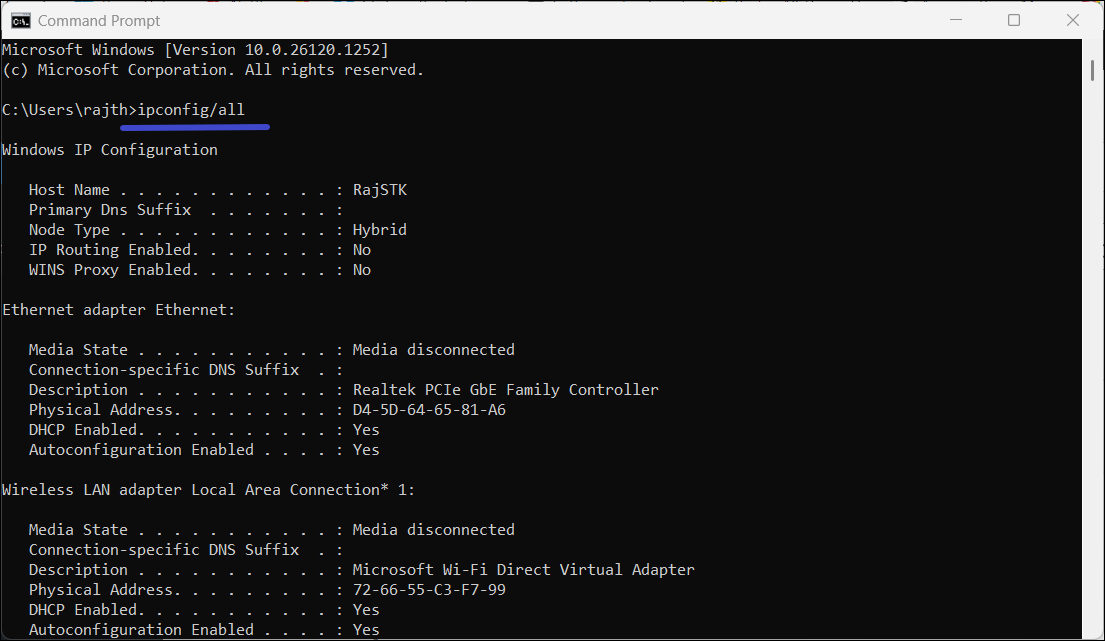Click the Node Type value "Hybrid"

pyautogui.click(x=380, y=230)
